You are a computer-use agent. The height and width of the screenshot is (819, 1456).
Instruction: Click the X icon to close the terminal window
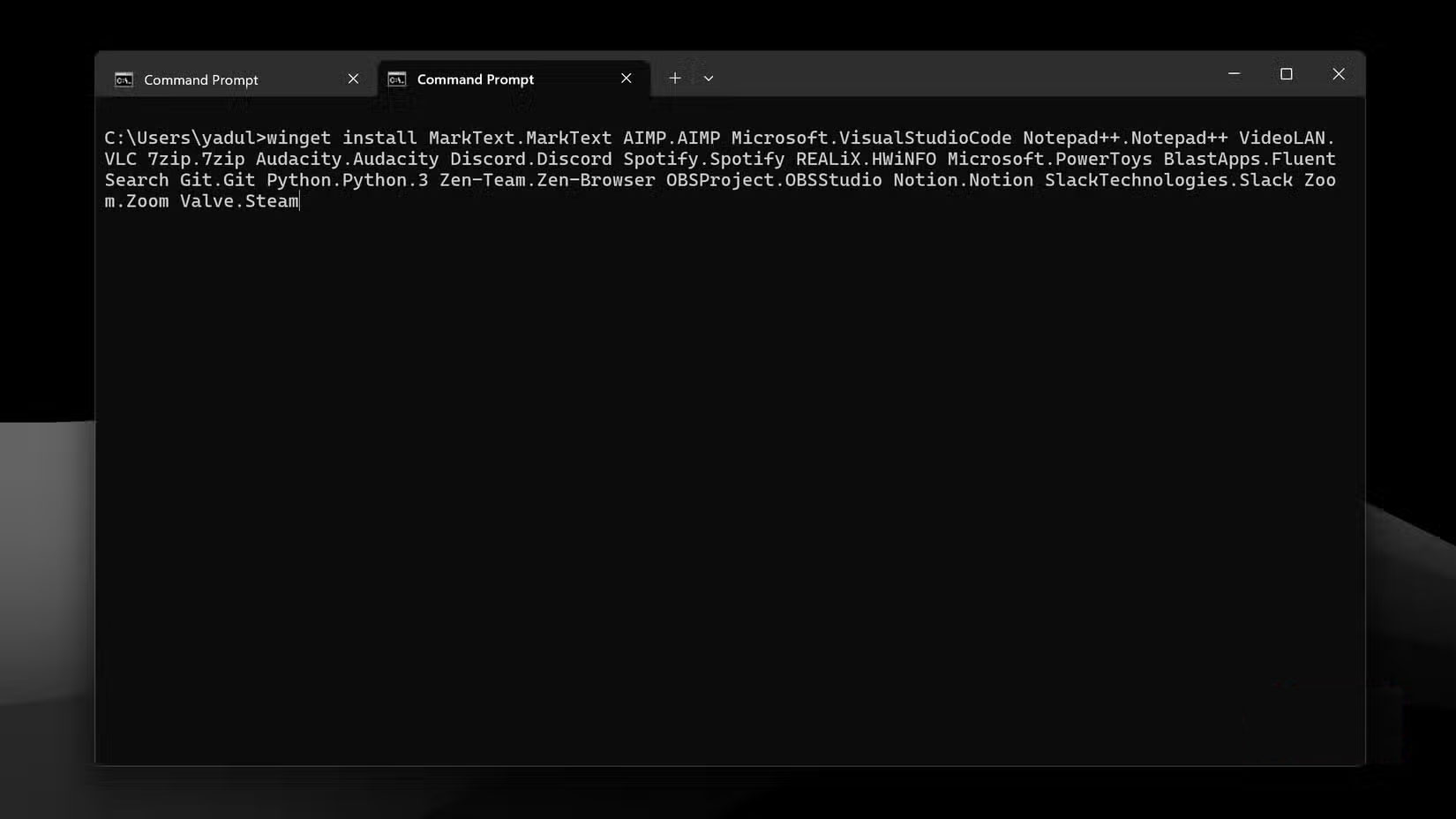pos(1339,74)
